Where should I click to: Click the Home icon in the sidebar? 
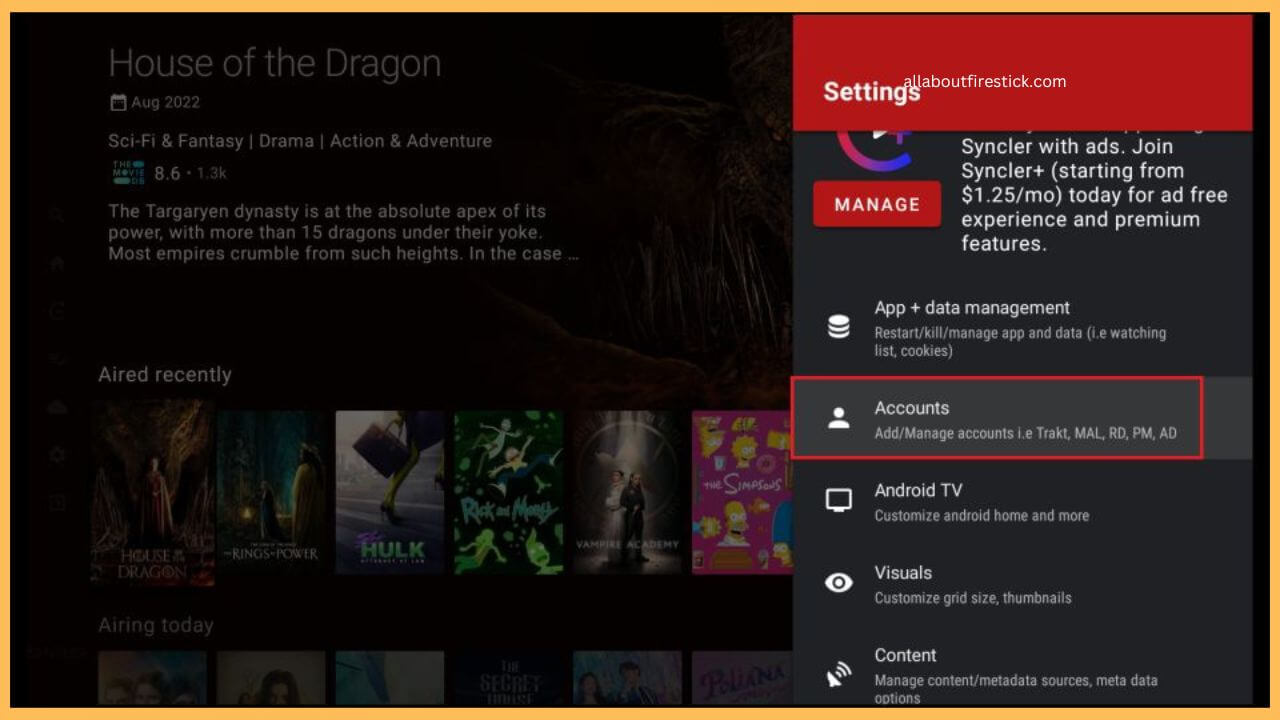(57, 264)
